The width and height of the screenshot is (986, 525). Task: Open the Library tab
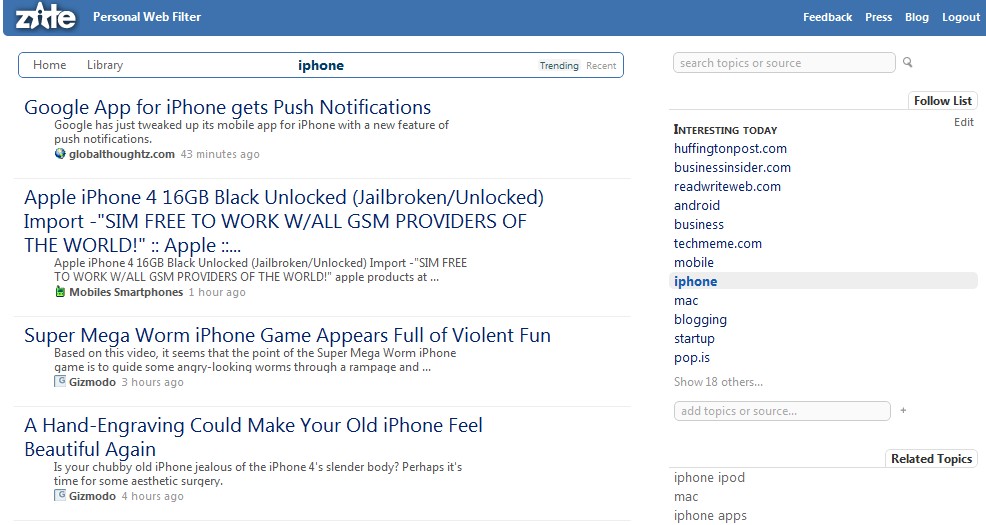point(105,65)
